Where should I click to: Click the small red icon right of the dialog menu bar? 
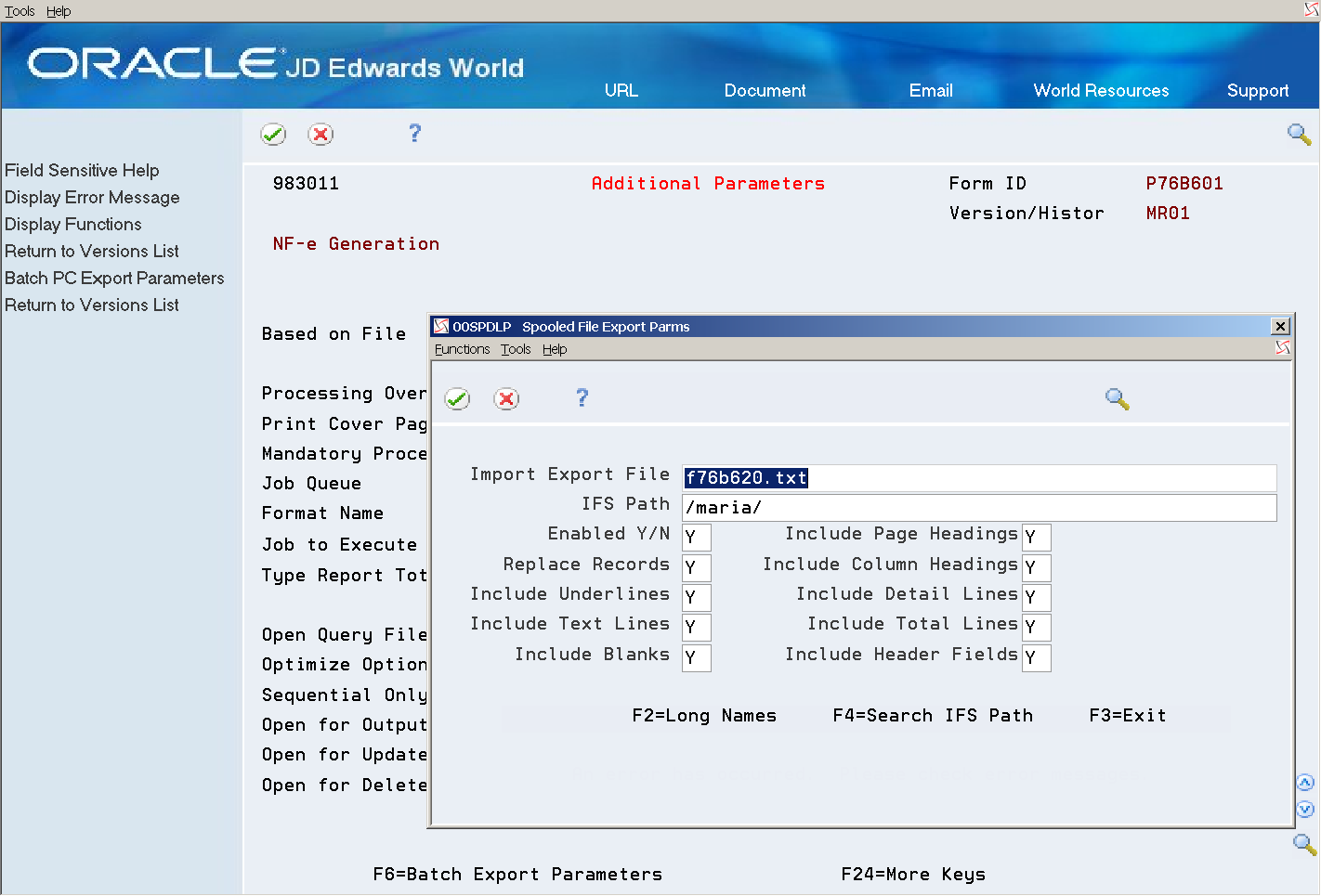[1283, 348]
